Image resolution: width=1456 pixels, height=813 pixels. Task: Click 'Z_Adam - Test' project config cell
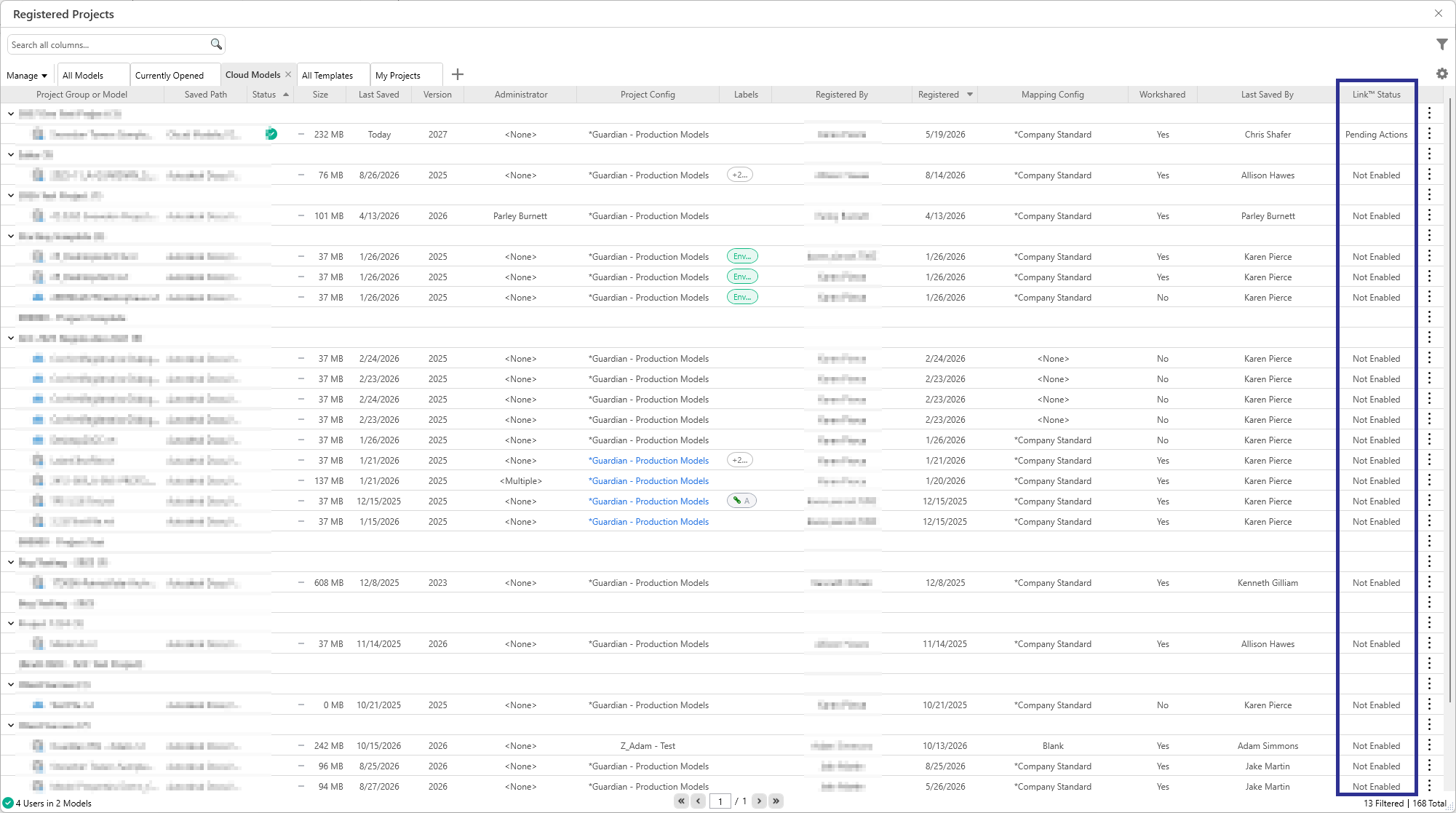click(x=648, y=745)
